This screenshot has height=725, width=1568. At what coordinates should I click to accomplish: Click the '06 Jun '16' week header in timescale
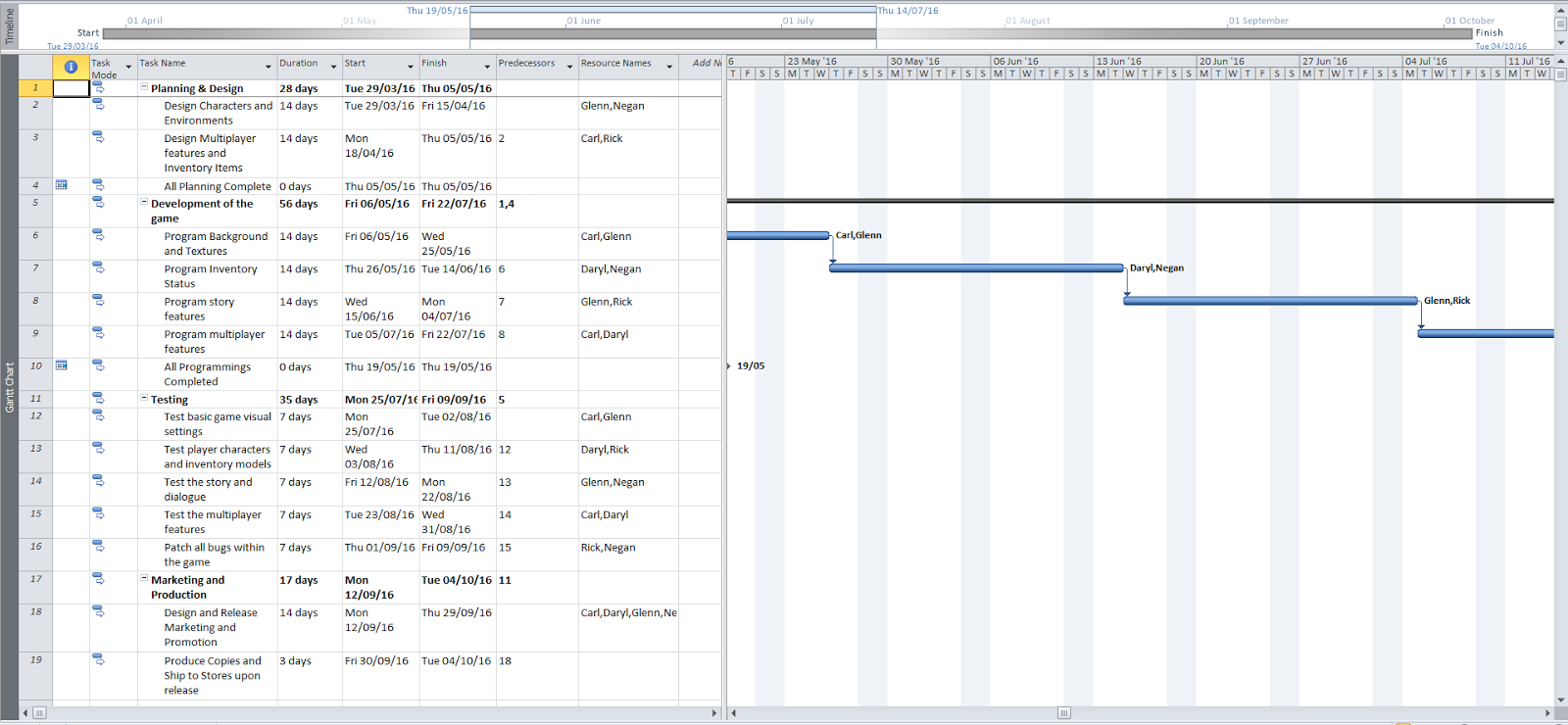[x=1042, y=61]
